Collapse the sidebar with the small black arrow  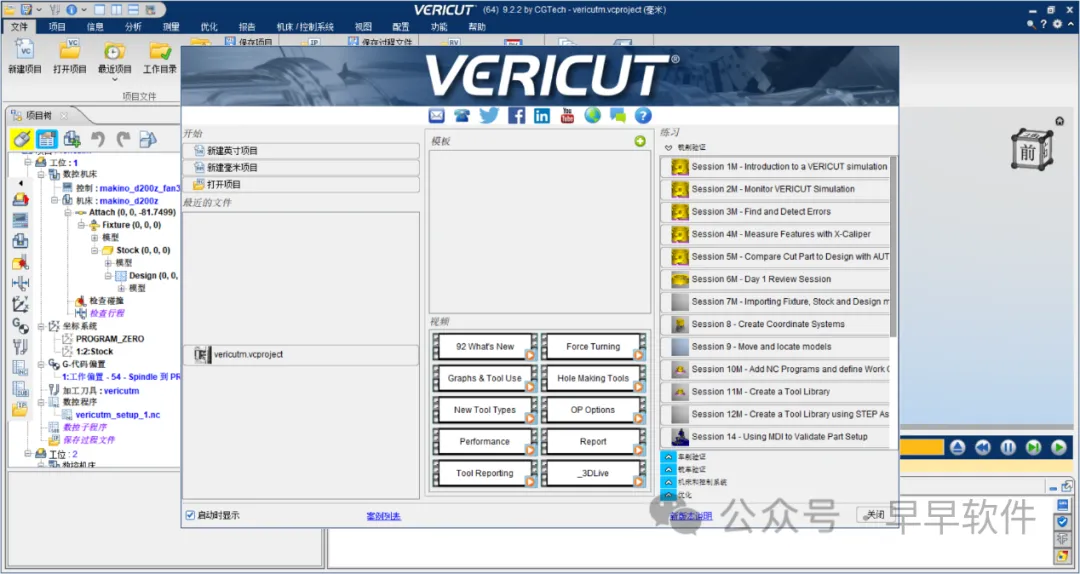(20, 183)
